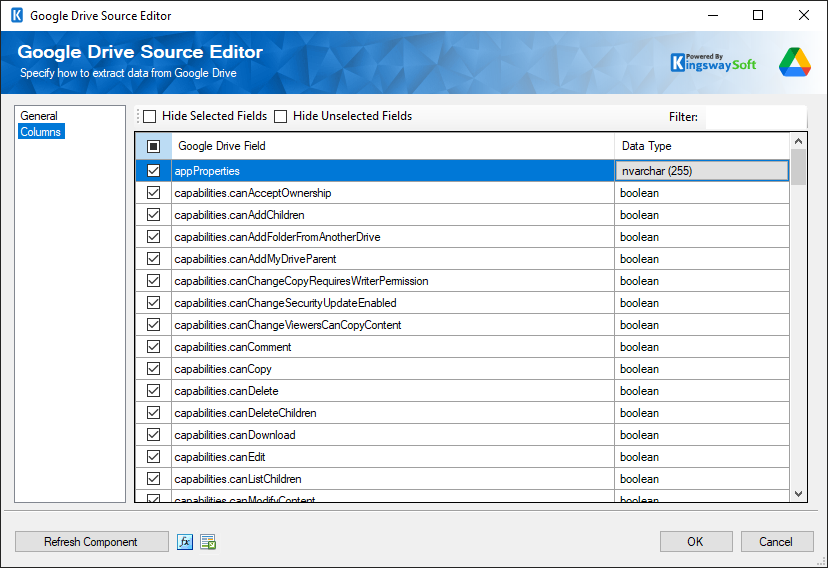Select the Columns page

coord(41,132)
